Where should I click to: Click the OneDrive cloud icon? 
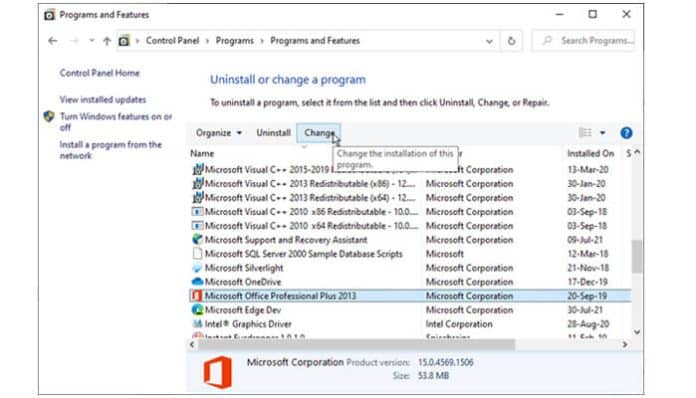[x=198, y=282]
